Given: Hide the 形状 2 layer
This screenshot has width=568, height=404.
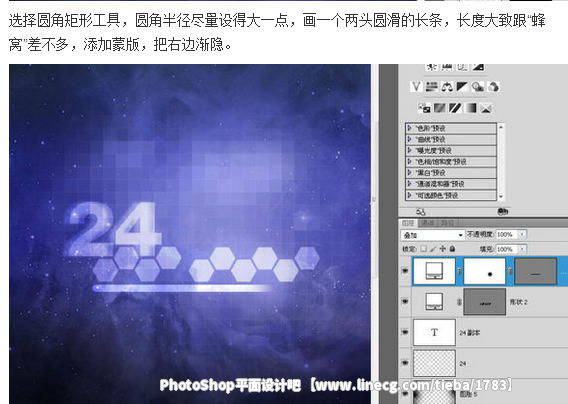Looking at the screenshot, I should [x=405, y=301].
